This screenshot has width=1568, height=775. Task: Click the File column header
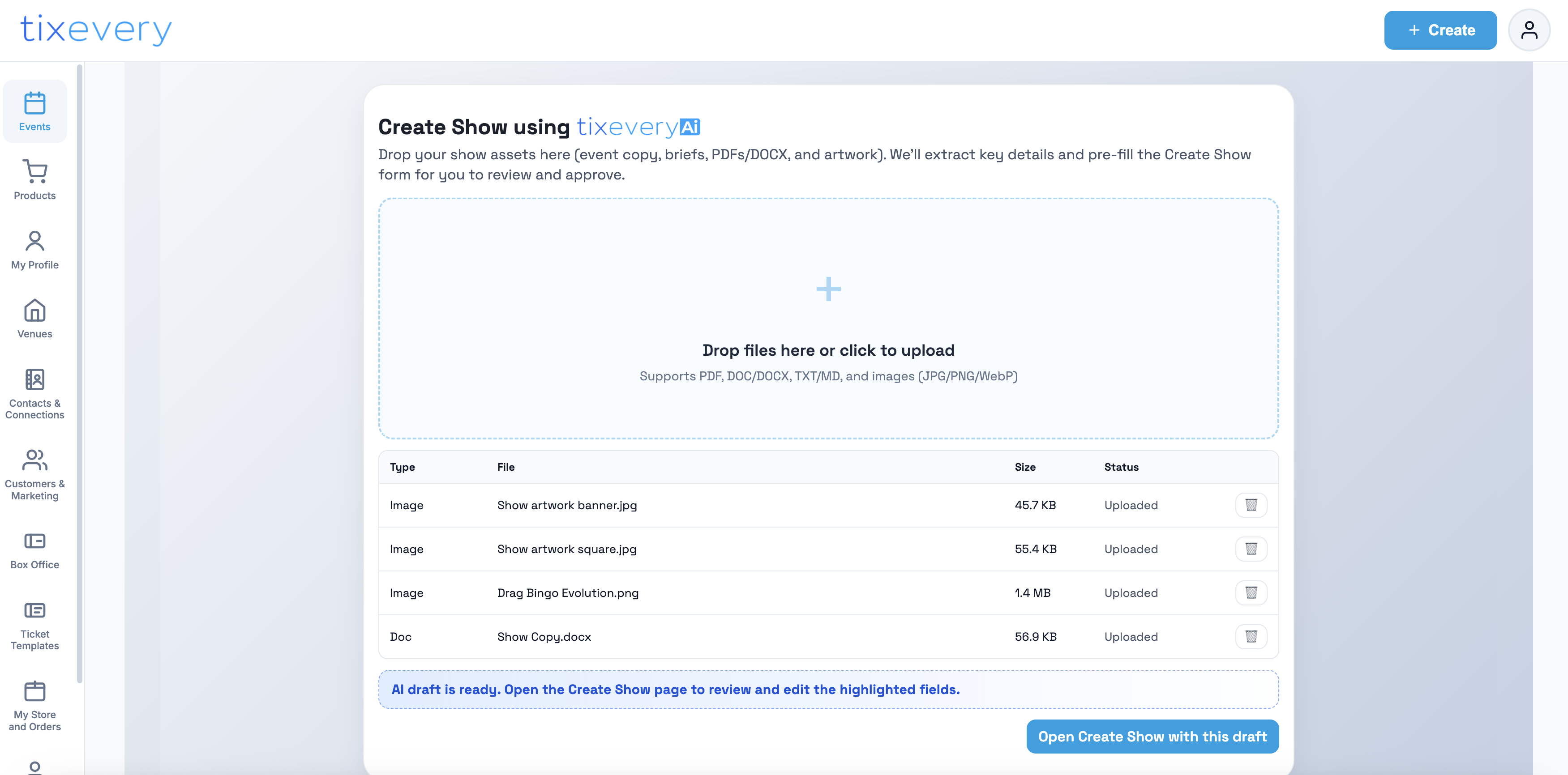506,467
